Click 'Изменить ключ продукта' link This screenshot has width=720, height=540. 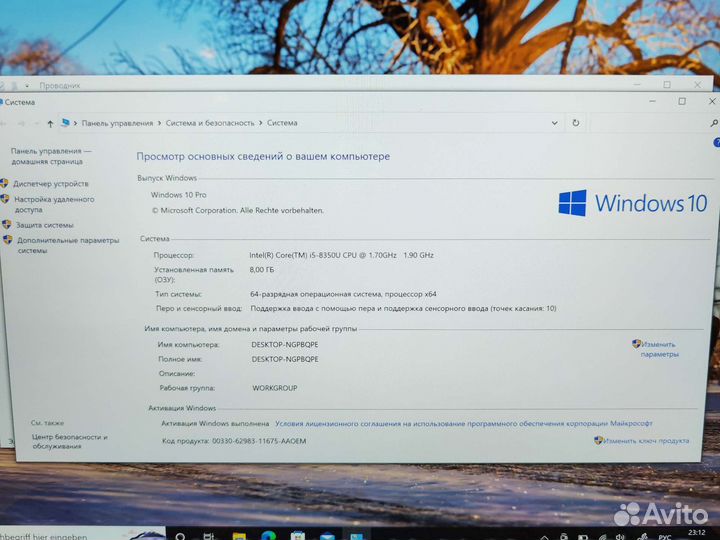point(646,441)
